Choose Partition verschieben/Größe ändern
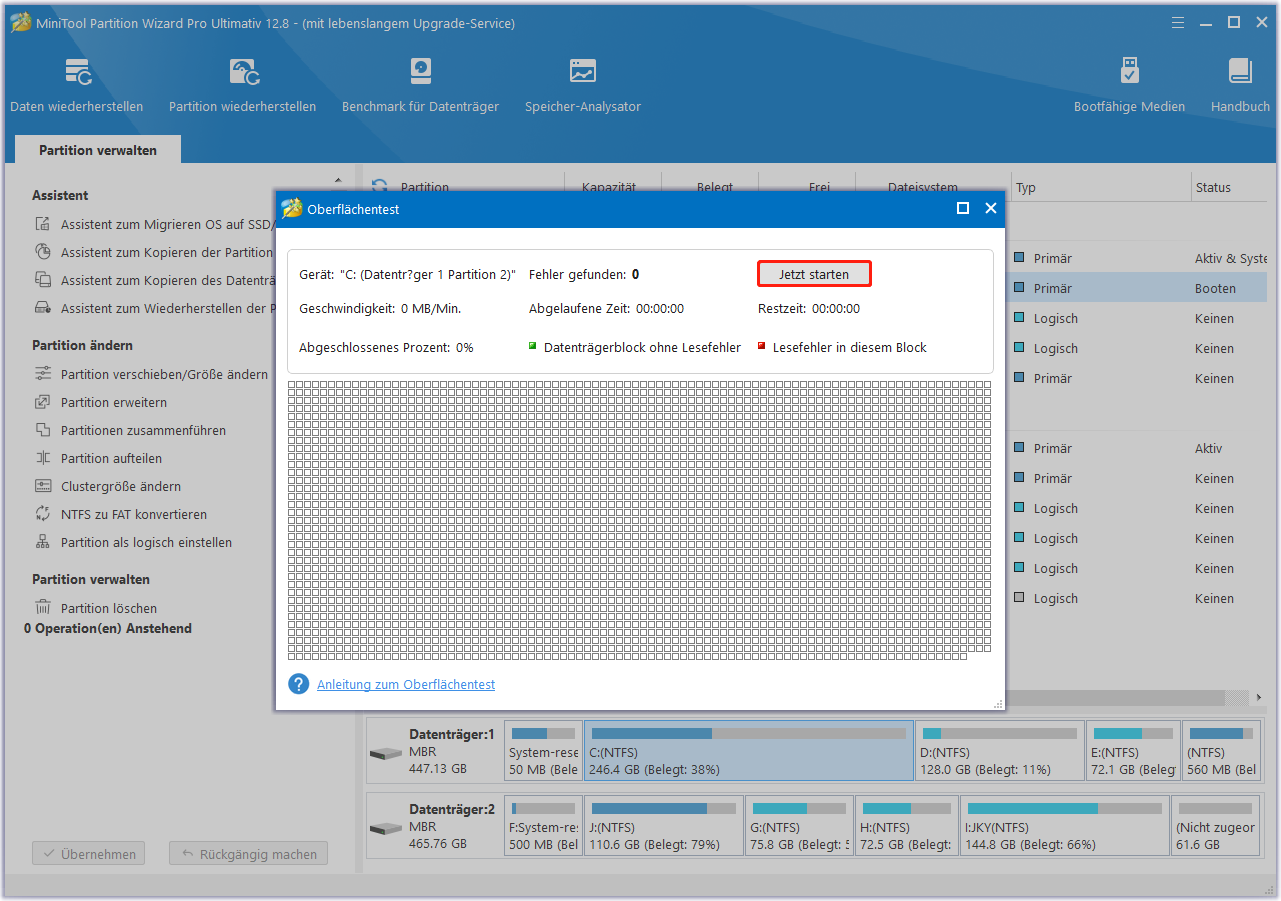1281x901 pixels. click(151, 374)
